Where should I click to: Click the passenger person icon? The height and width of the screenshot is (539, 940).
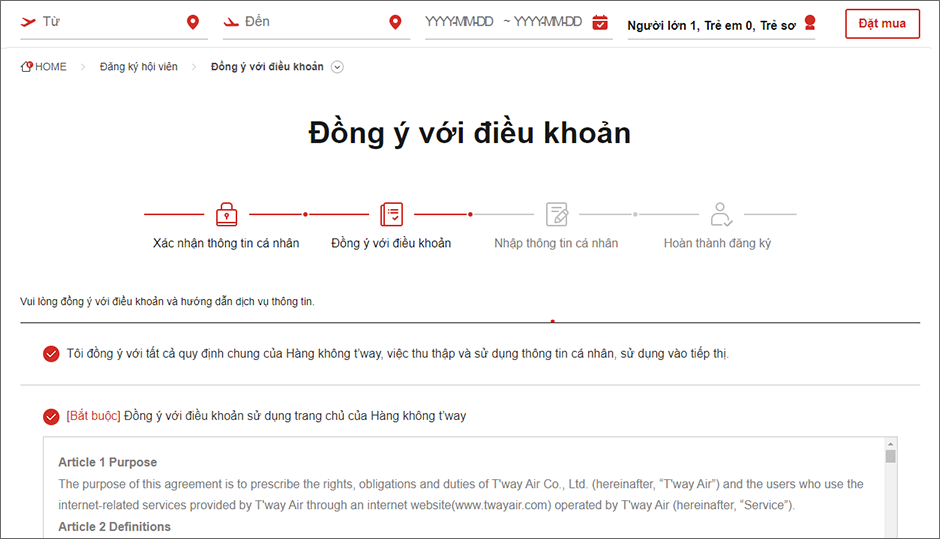pos(810,23)
